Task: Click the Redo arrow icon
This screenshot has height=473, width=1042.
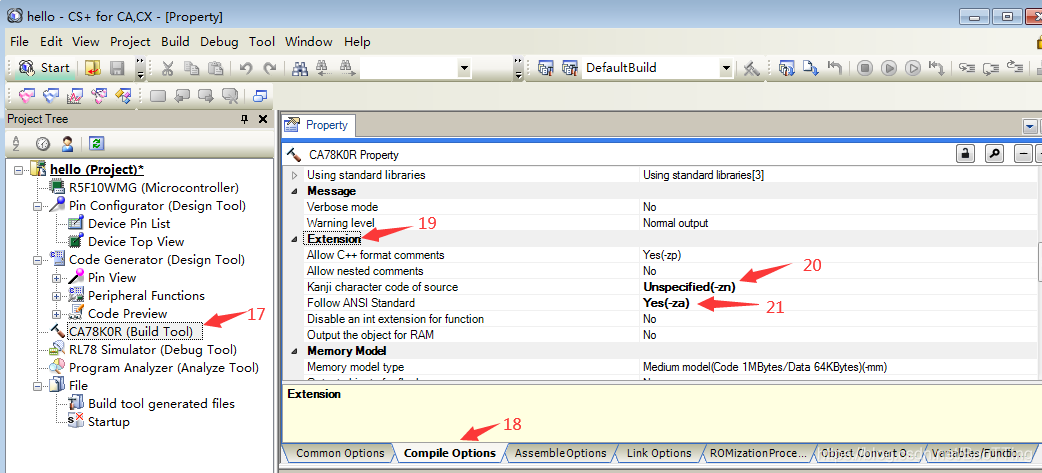Action: [x=269, y=68]
